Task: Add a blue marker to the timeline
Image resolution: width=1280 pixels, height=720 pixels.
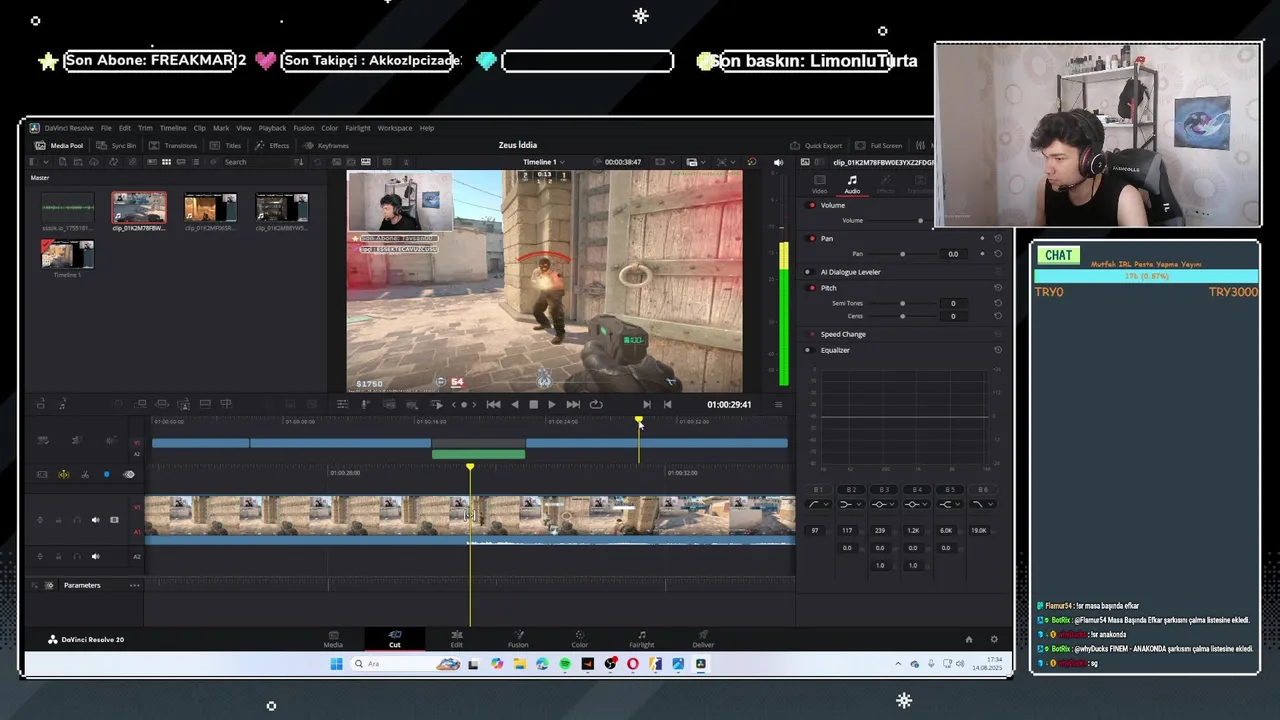Action: pos(107,474)
